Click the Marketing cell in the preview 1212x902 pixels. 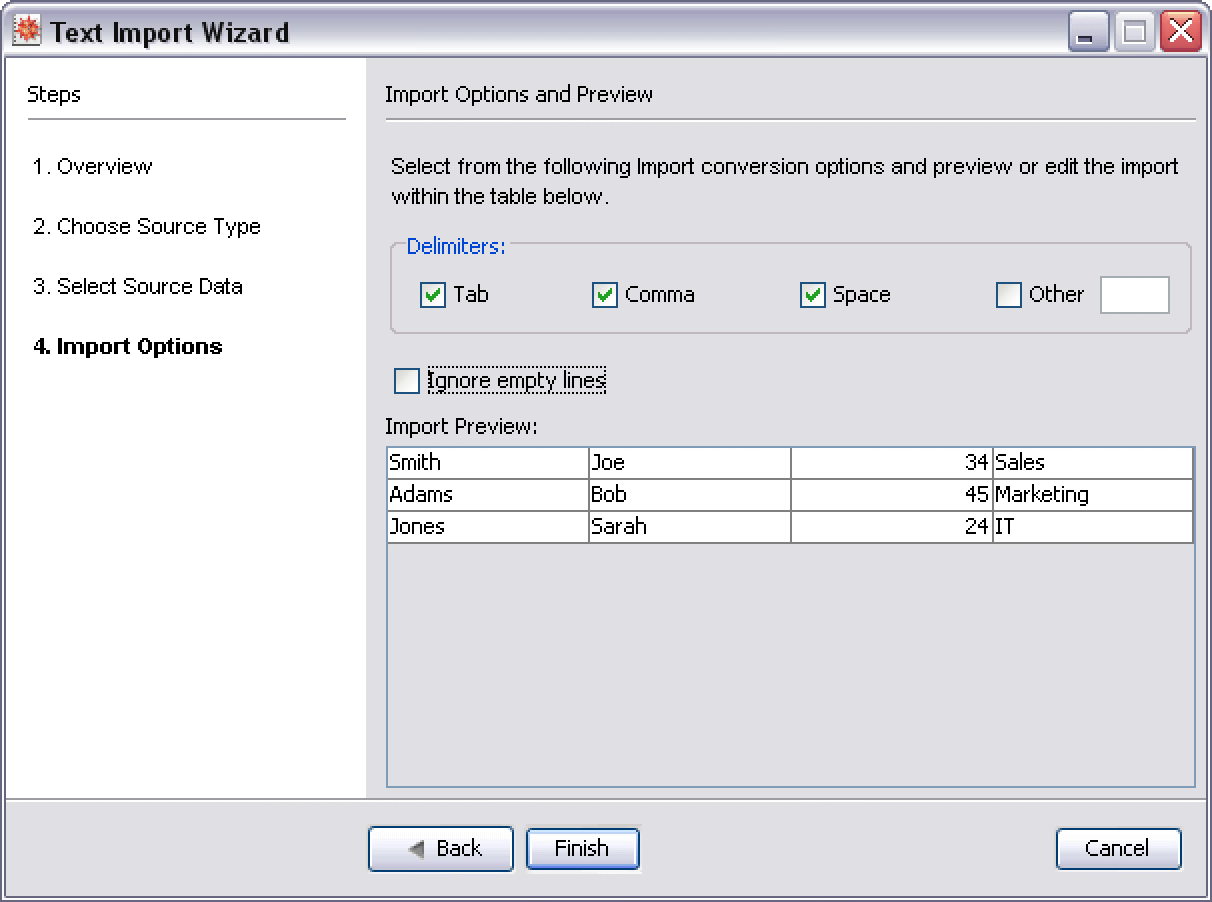1092,495
